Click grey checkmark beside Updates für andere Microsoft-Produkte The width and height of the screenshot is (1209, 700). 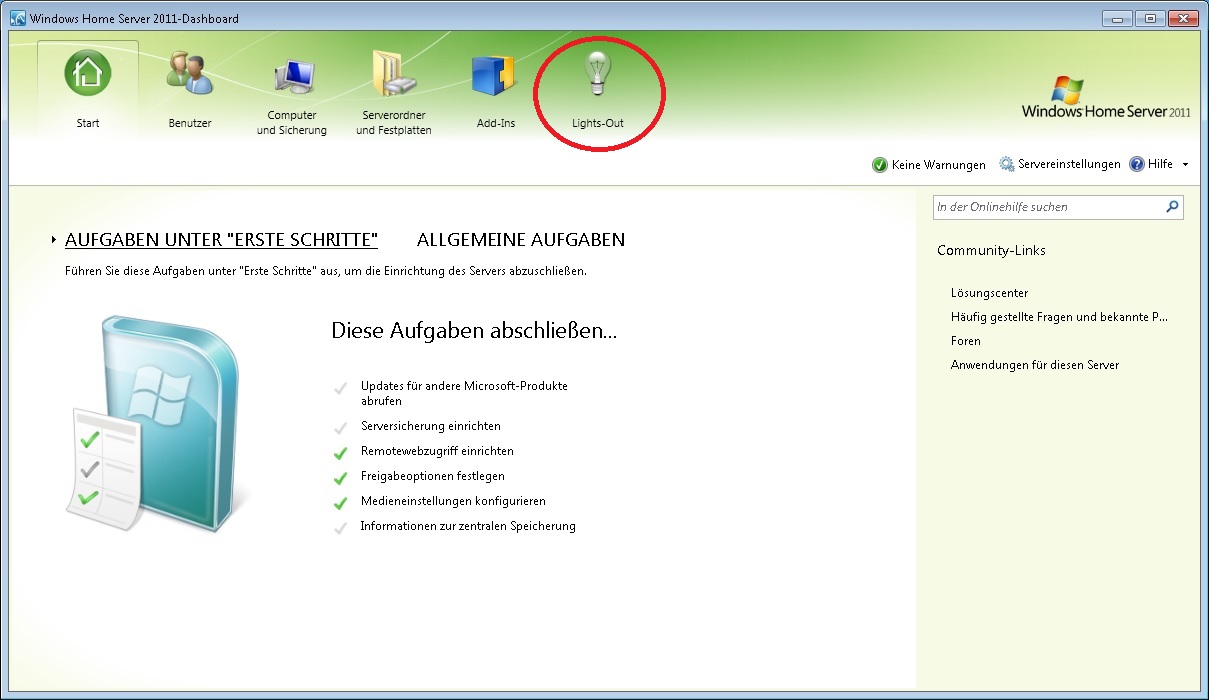coord(341,387)
